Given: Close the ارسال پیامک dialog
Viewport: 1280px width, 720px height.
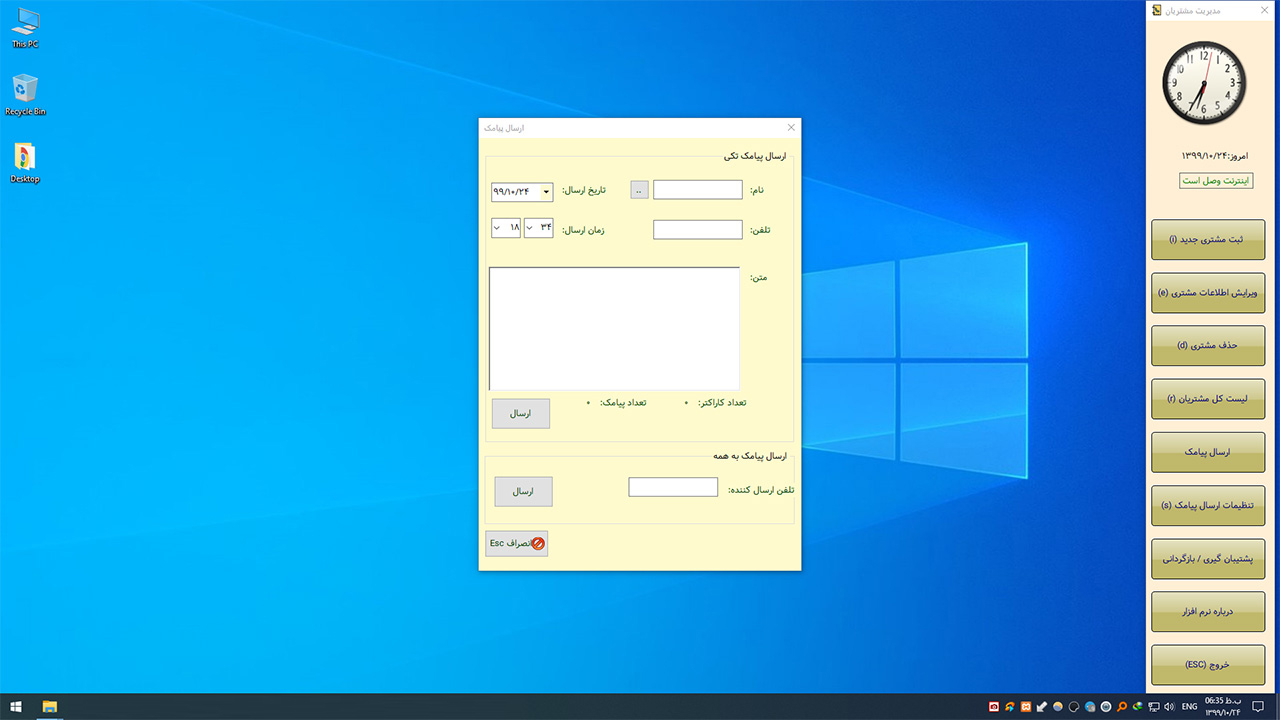Looking at the screenshot, I should (x=791, y=128).
